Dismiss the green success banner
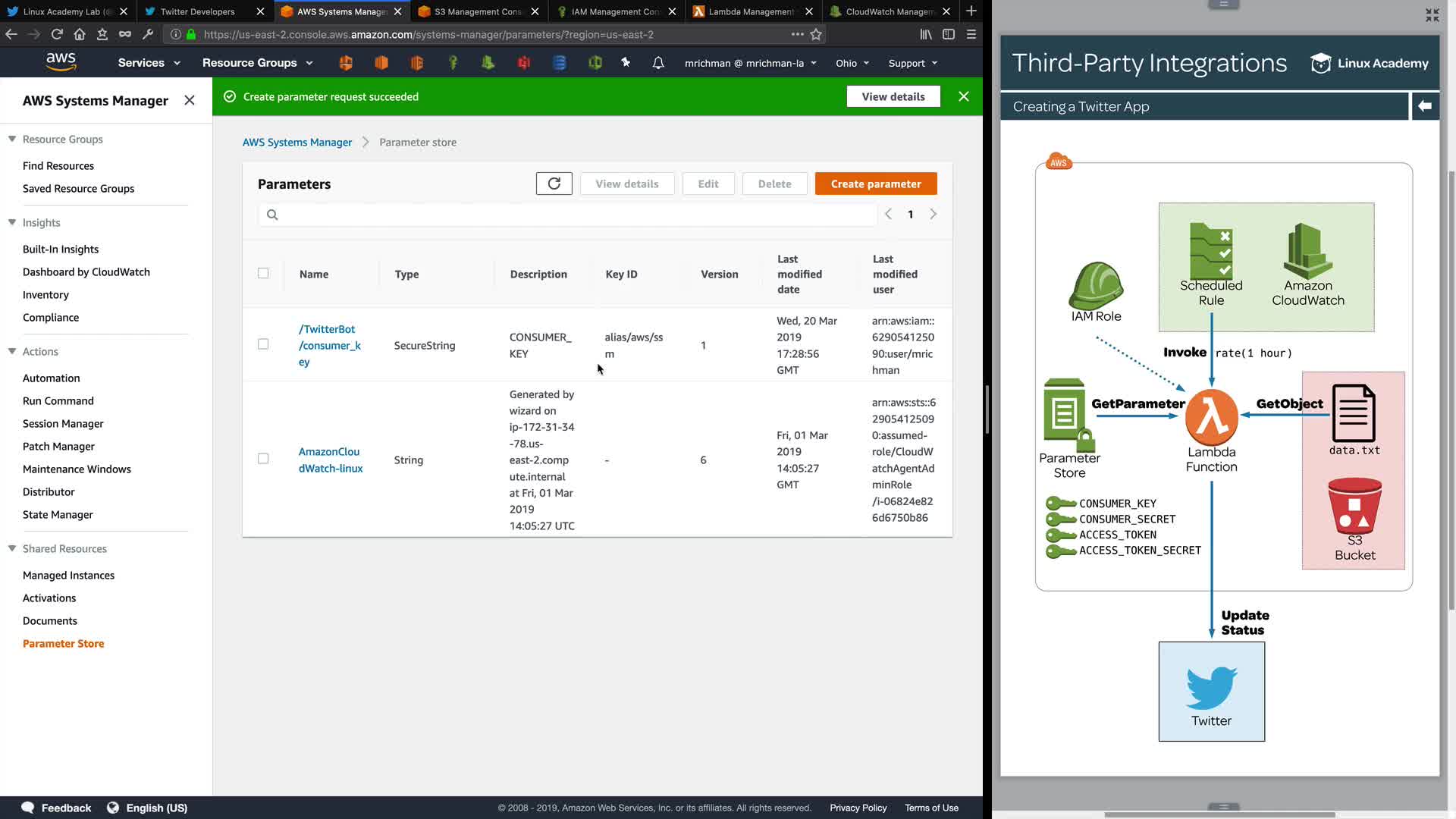The image size is (1456, 819). [963, 96]
